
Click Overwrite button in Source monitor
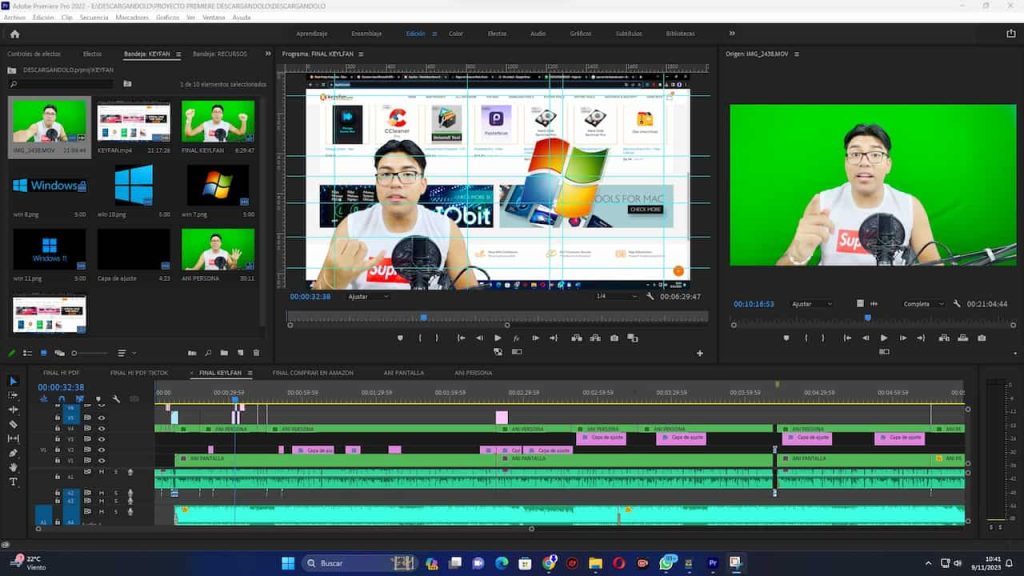[x=963, y=338]
